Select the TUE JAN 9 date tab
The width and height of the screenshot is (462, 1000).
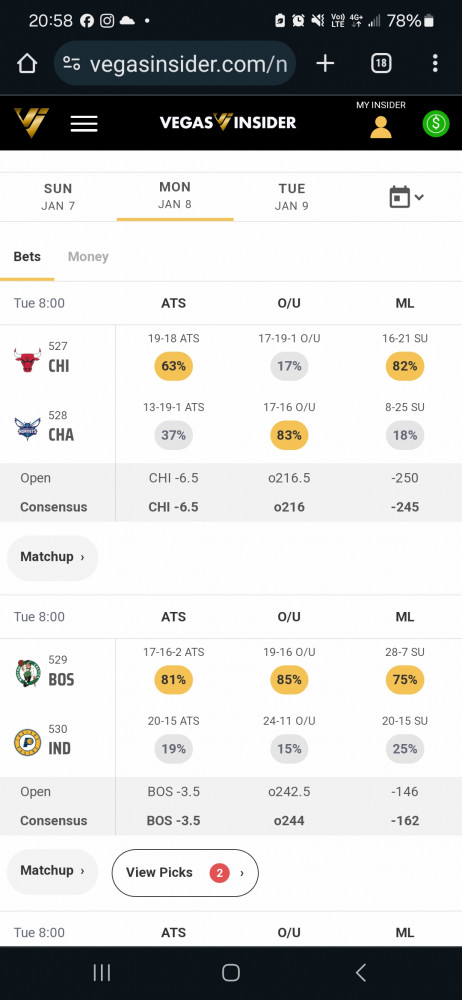(x=292, y=196)
